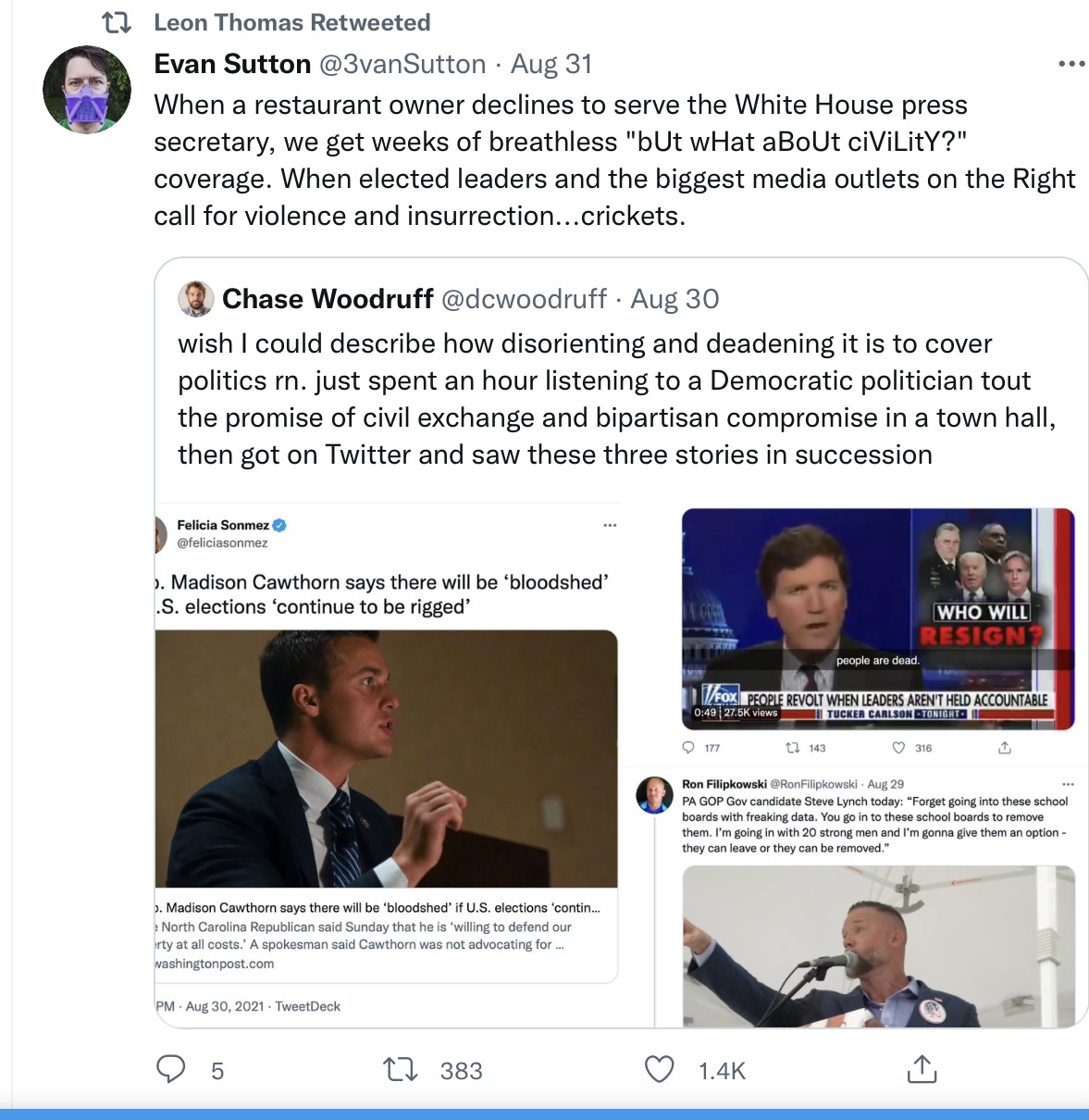Screen dimensions: 1089x1120
Task: Click the reply speech bubble icon
Action: coord(170,1069)
